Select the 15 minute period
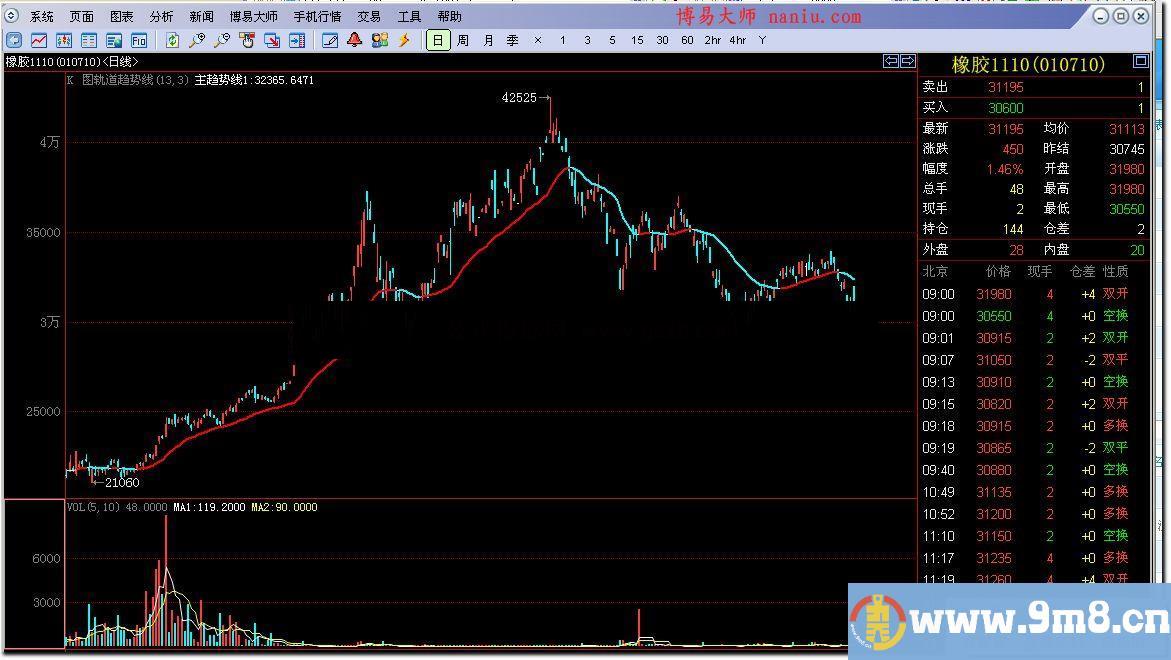Viewport: 1171px width, 660px height. click(637, 40)
